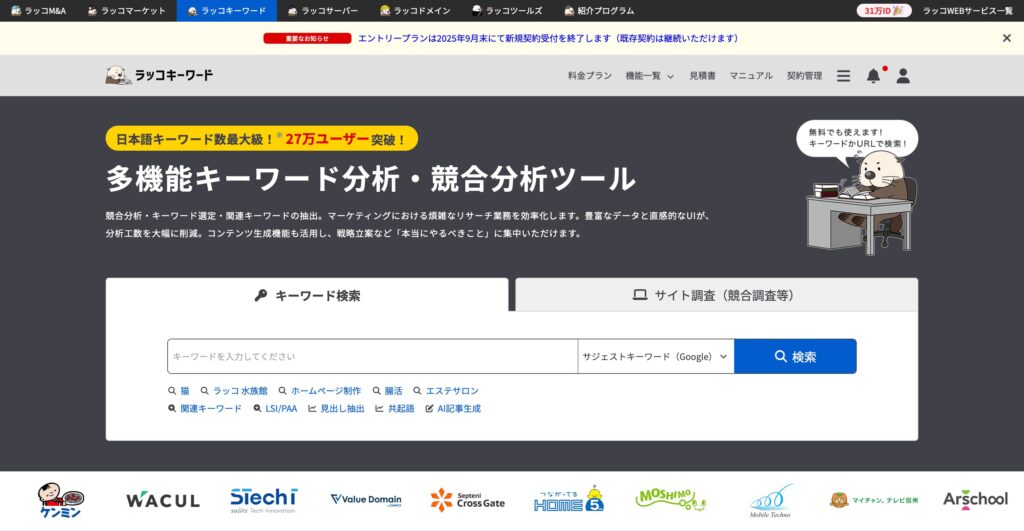Click the MOSHIMO sponsor logo
This screenshot has width=1024, height=531.
coord(670,498)
